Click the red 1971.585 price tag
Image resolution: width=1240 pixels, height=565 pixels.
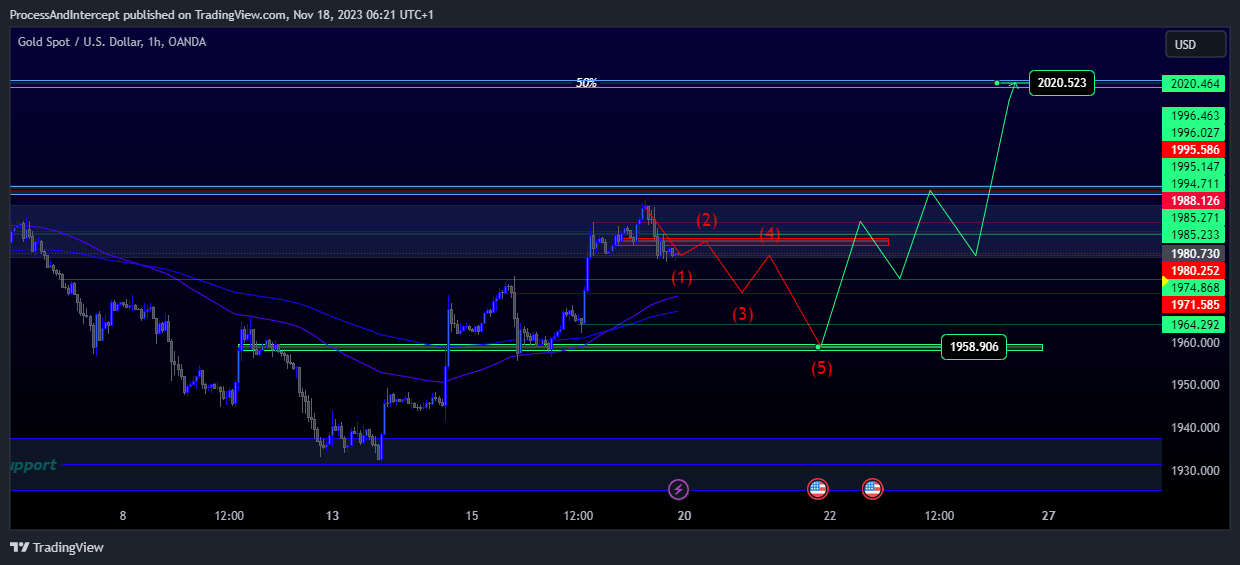tap(1193, 305)
